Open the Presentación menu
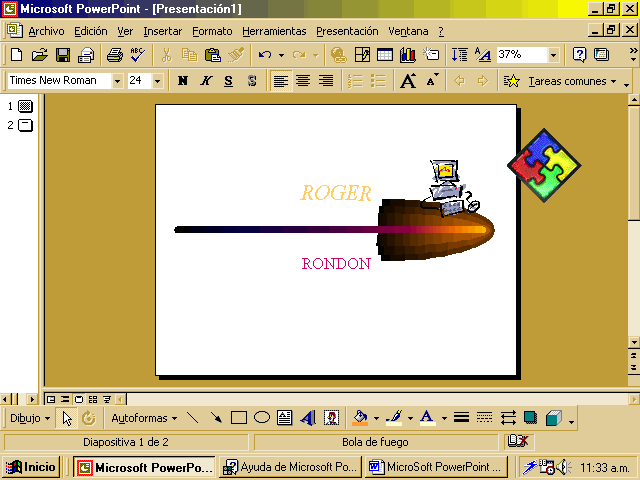The image size is (640, 480). coord(347,31)
